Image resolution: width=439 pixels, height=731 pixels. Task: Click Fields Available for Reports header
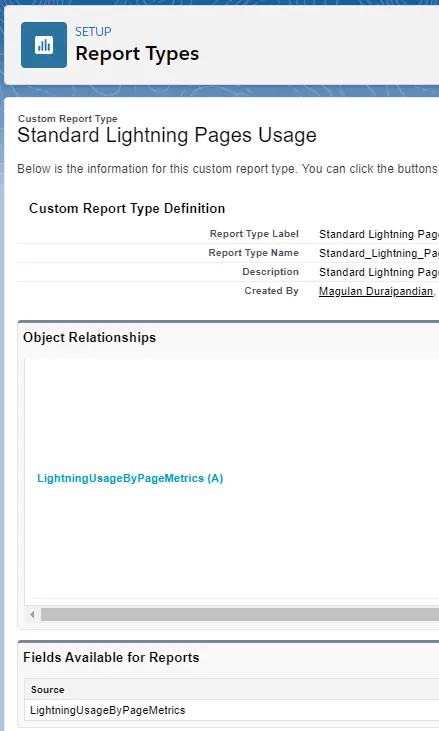[x=111, y=657]
